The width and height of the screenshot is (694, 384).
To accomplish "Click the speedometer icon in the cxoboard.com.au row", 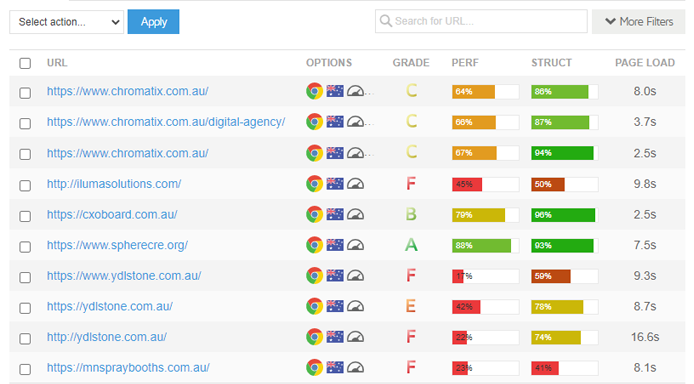I will (355, 215).
